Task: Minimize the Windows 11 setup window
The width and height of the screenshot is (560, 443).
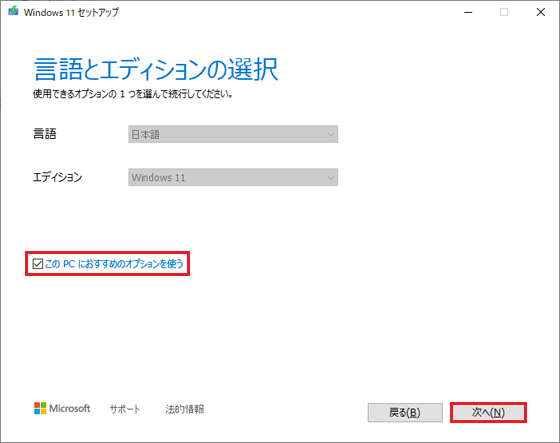Action: [468, 13]
